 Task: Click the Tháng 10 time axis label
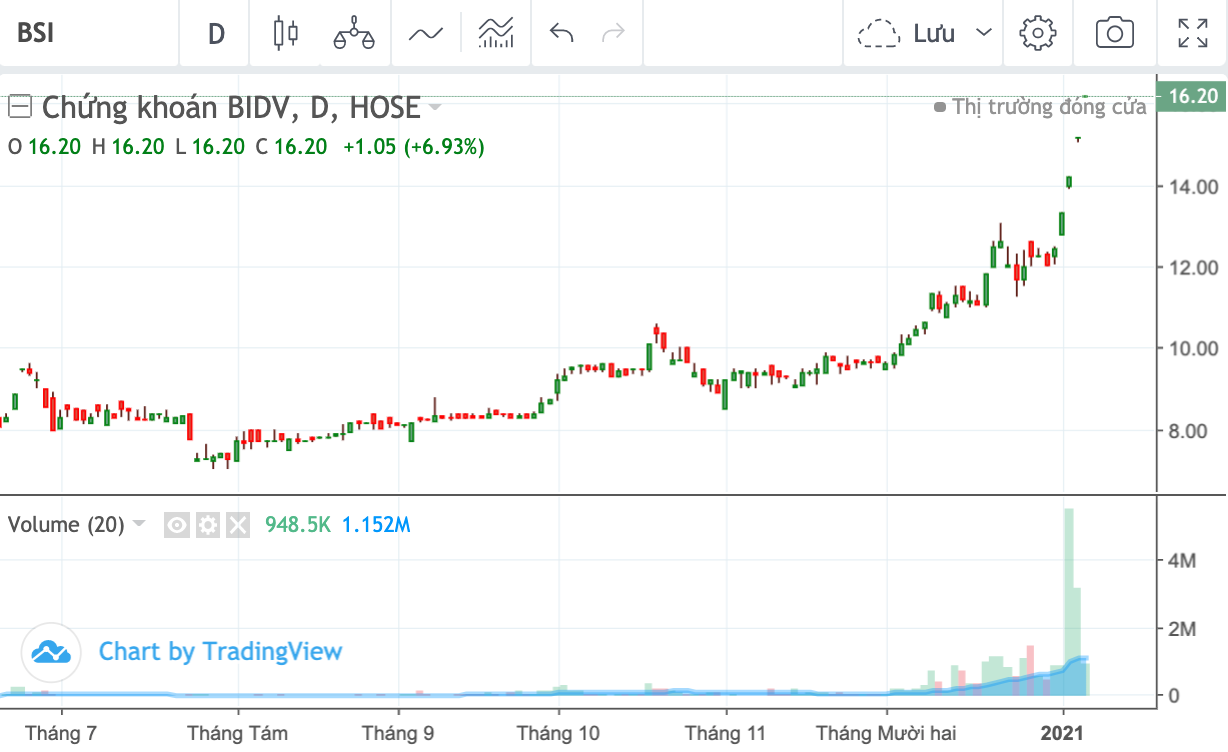tap(558, 733)
